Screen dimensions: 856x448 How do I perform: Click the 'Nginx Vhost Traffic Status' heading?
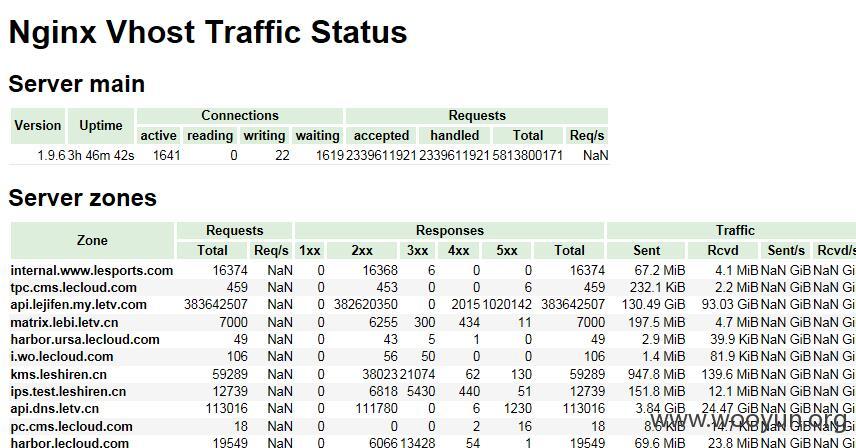click(x=208, y=32)
